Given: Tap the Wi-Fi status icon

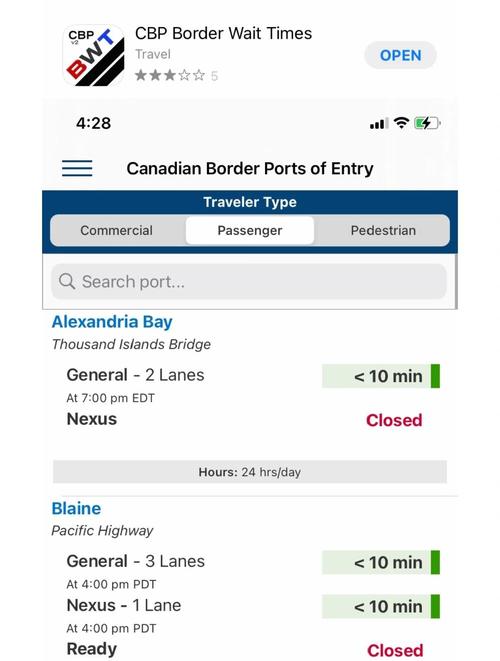Looking at the screenshot, I should click(401, 123).
